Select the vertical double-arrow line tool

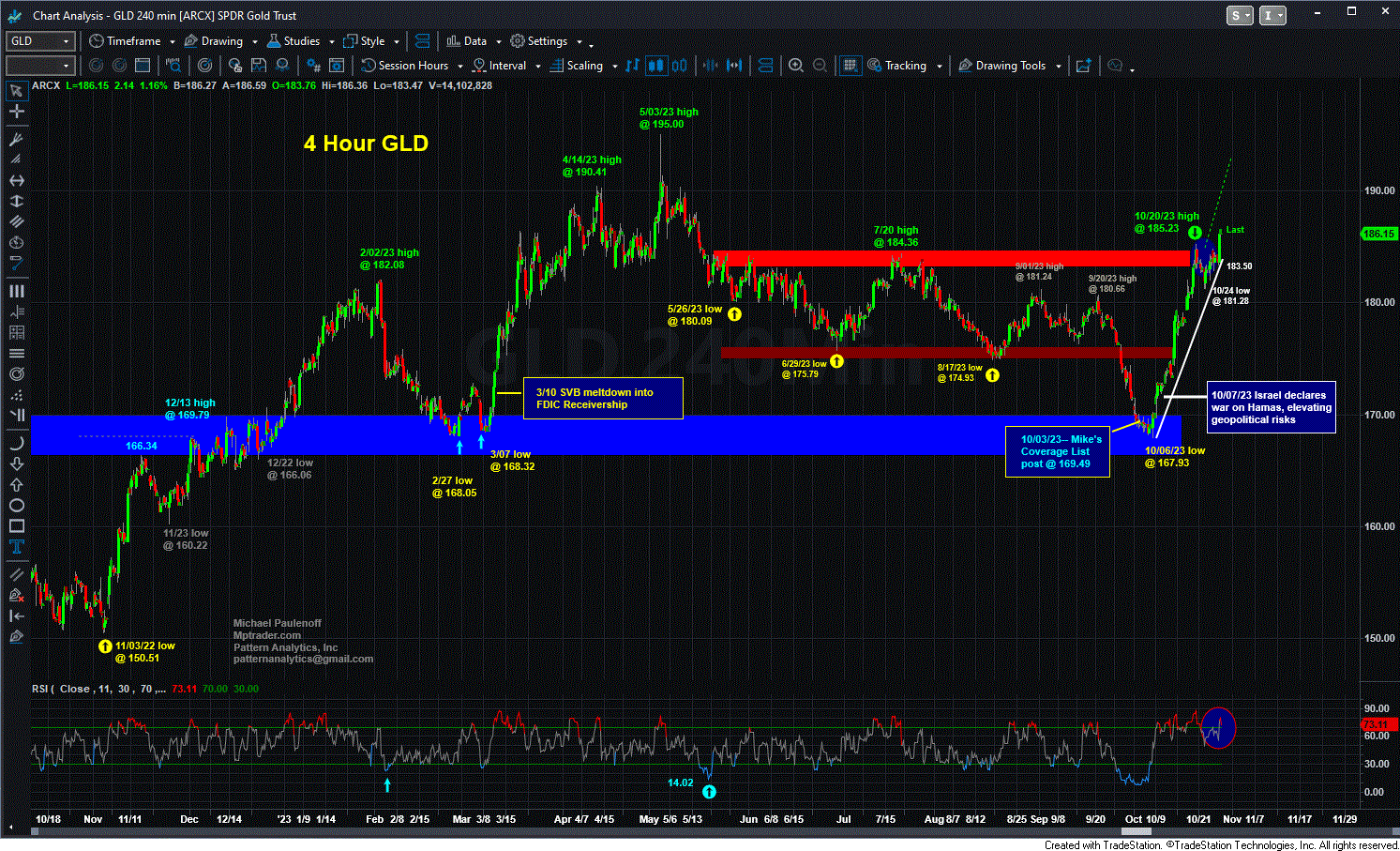tap(16, 202)
